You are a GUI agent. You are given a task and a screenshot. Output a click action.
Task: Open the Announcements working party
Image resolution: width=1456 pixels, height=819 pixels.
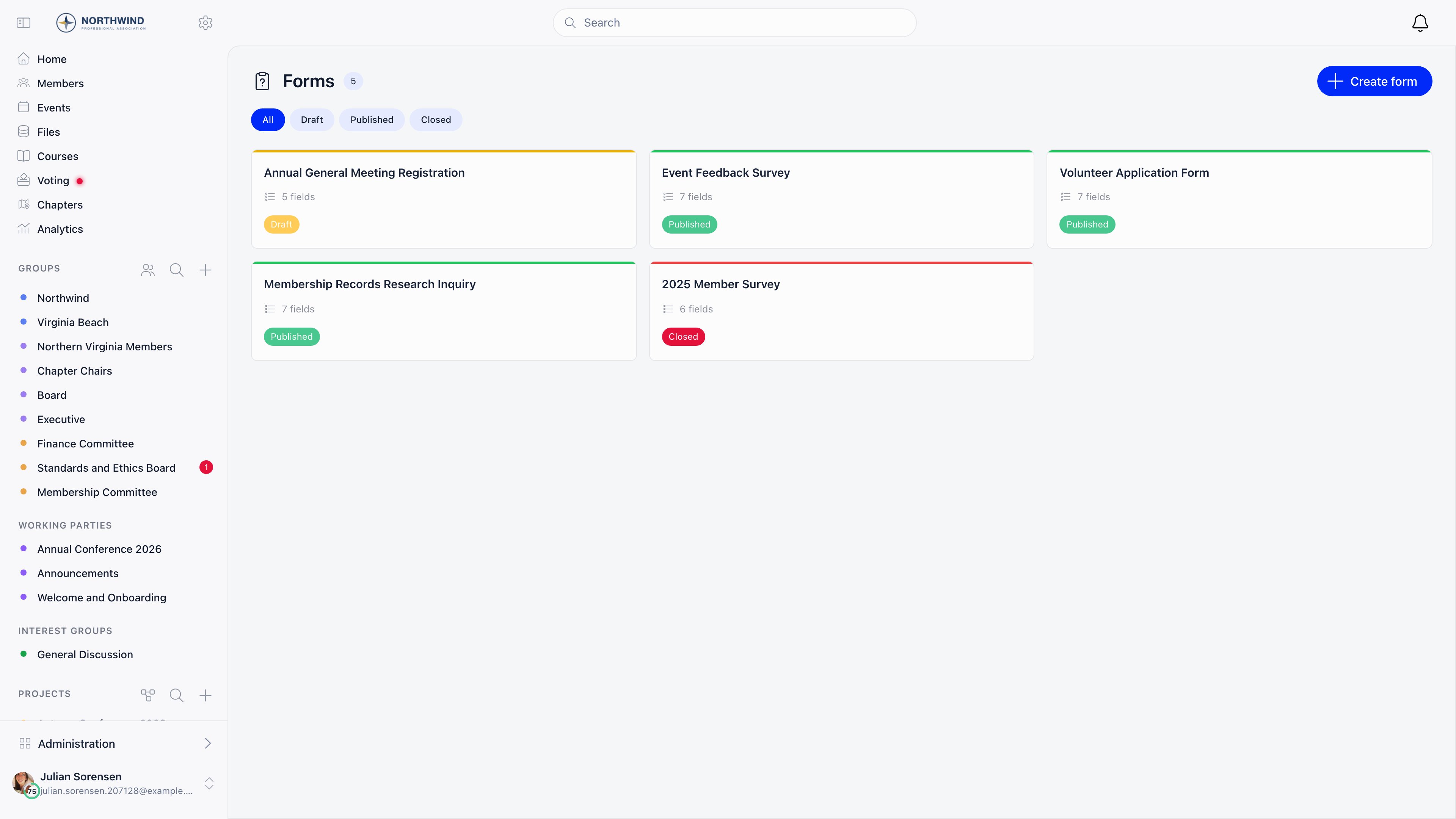78,573
